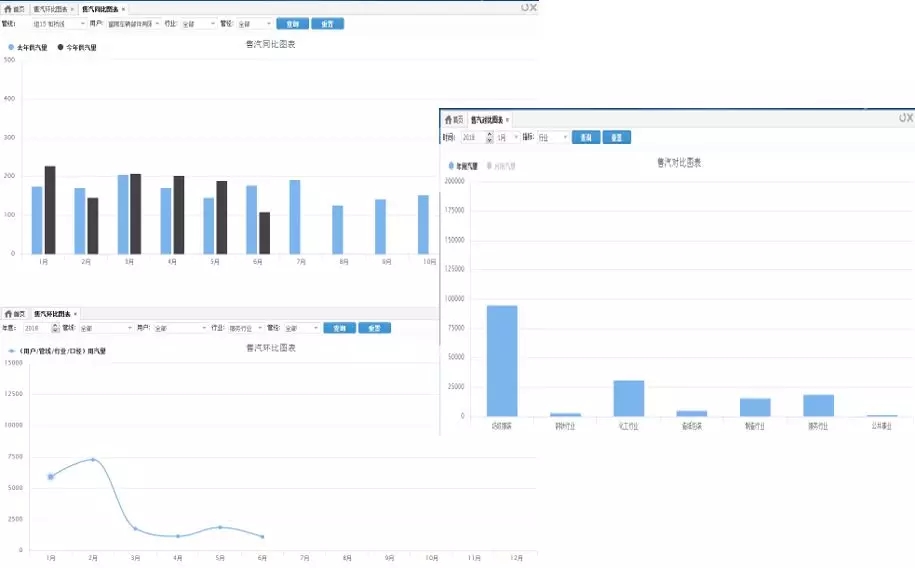
Task: Open 指标 dropdown showing 行业
Action: [x=553, y=137]
